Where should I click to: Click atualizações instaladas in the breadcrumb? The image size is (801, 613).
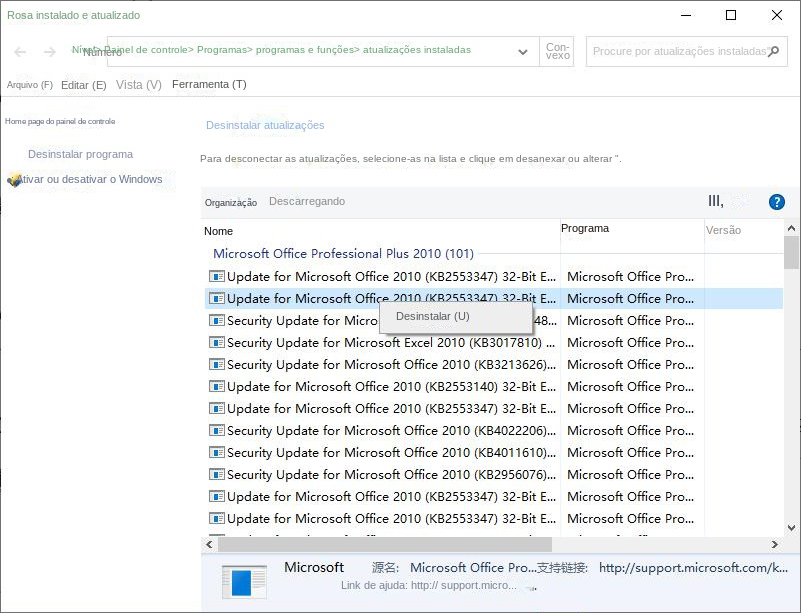click(417, 50)
